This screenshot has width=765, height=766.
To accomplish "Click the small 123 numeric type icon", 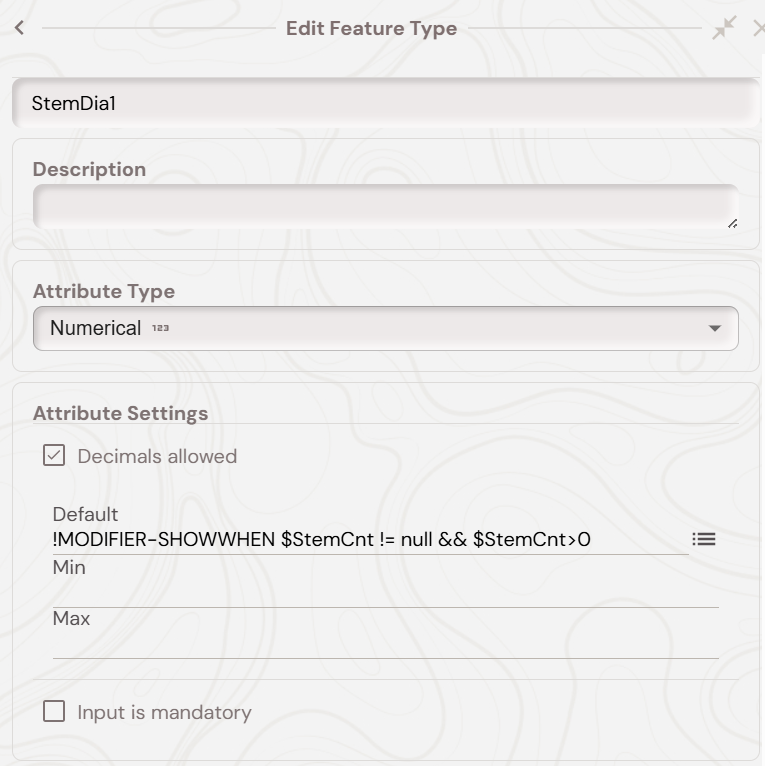I will click(160, 328).
